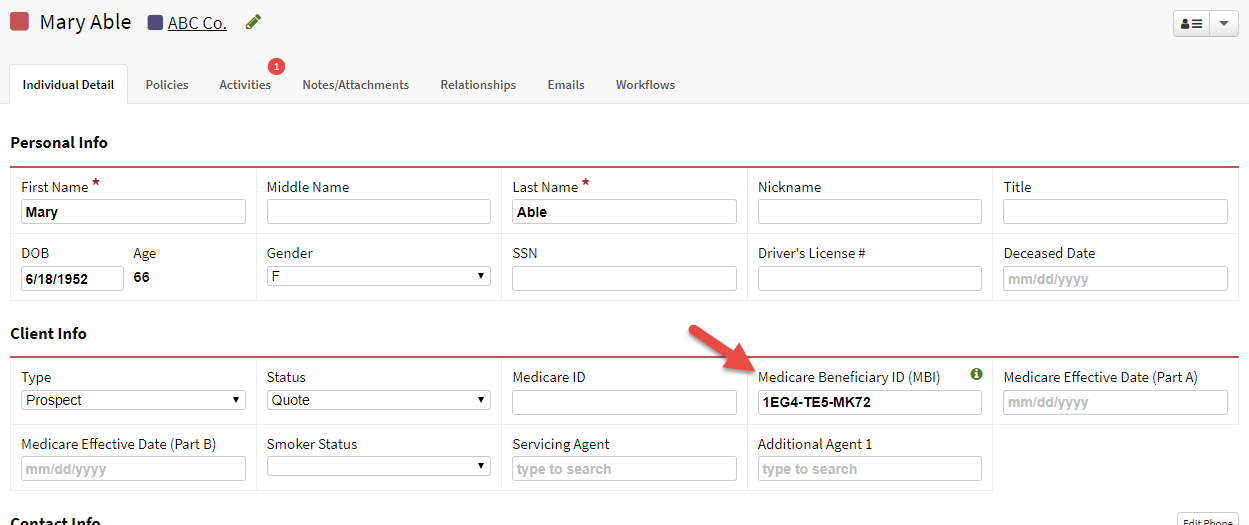This screenshot has width=1249, height=525.
Task: Switch to the Emails tab
Action: 566,85
